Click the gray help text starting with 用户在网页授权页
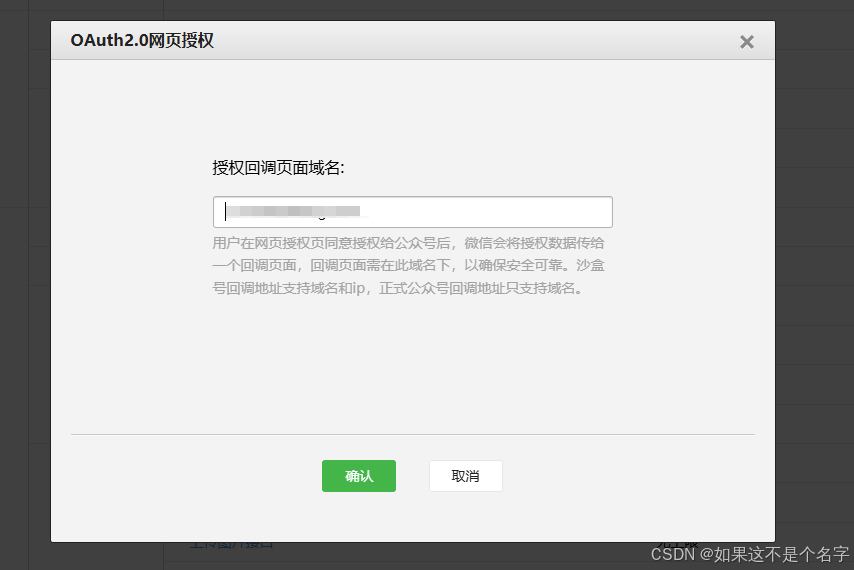 click(x=408, y=266)
